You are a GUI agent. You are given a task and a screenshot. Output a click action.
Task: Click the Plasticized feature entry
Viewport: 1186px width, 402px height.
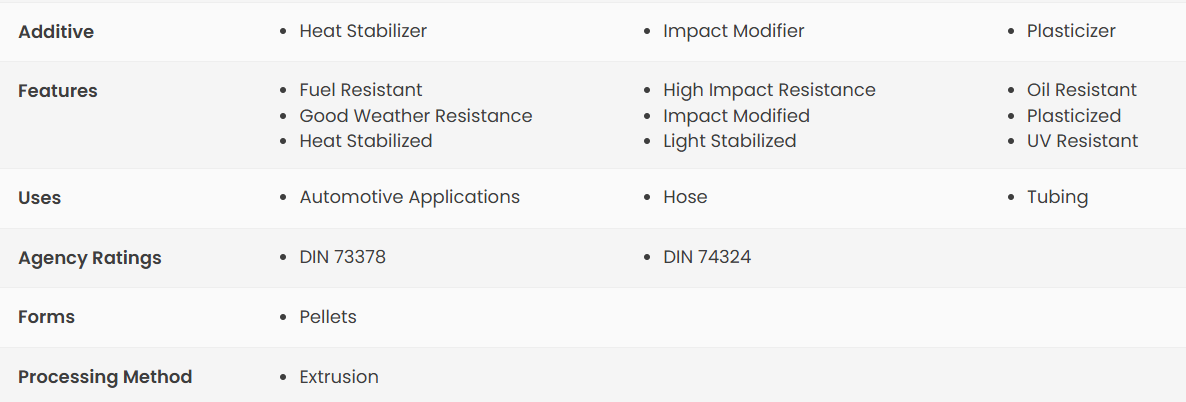(1074, 116)
